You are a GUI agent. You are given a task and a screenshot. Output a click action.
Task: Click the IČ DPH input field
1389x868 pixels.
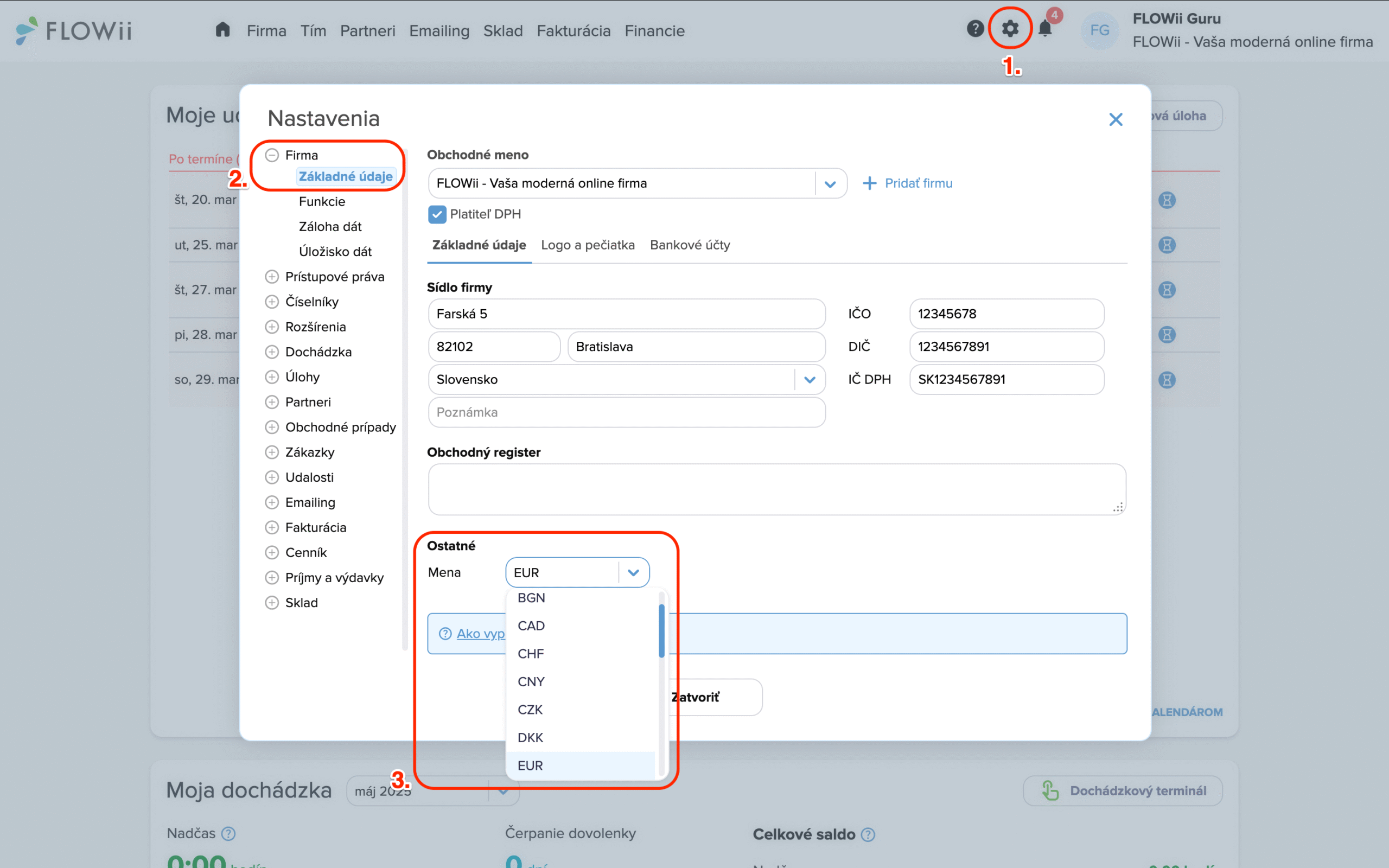coord(1006,379)
